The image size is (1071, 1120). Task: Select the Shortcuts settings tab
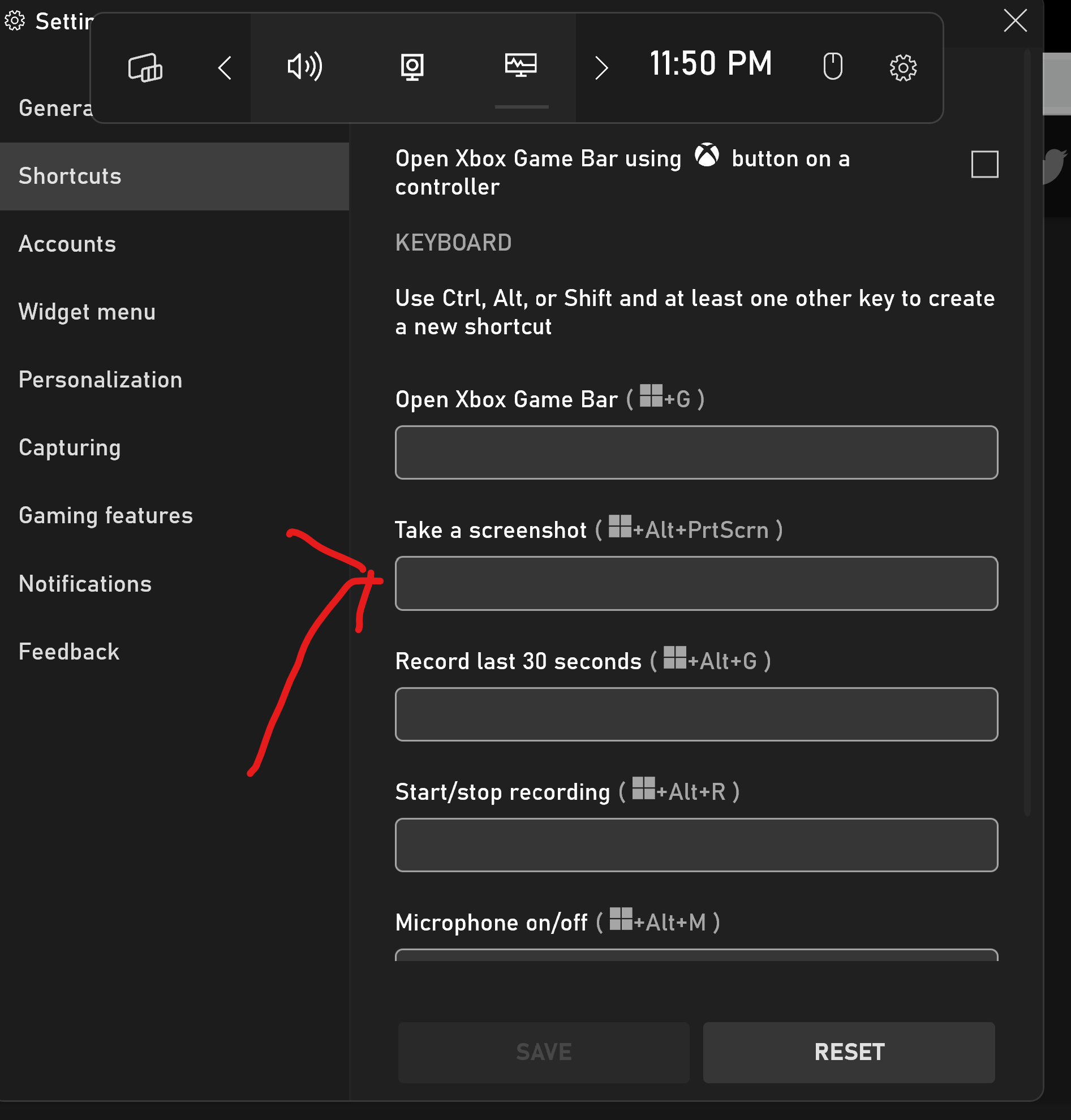click(174, 176)
